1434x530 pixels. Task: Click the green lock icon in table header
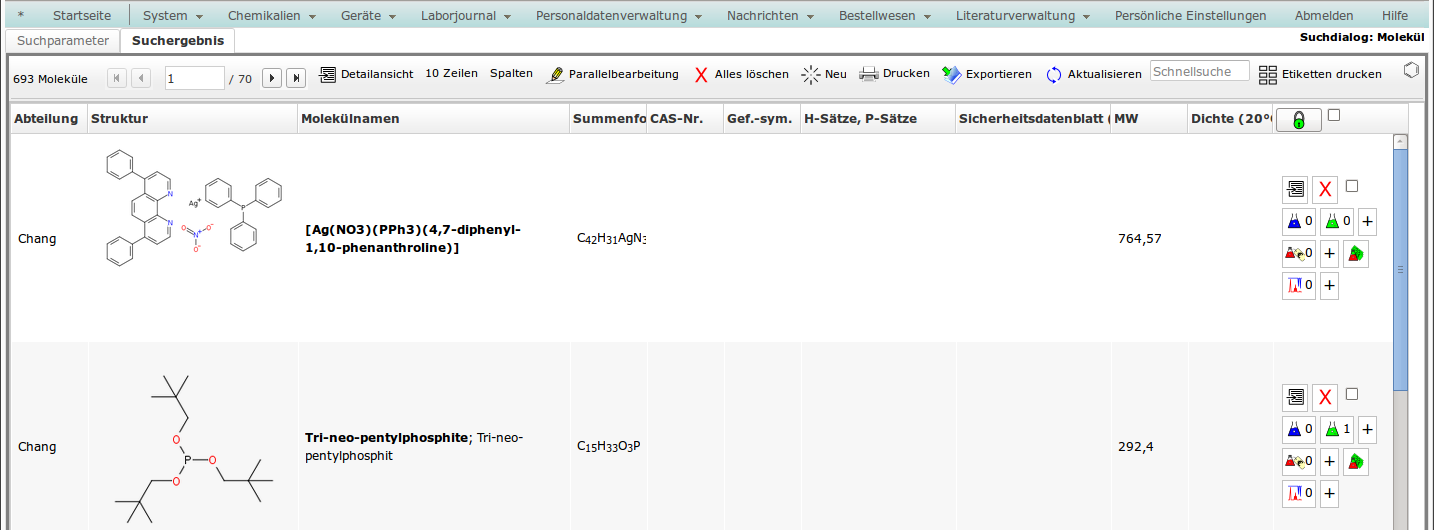(x=1299, y=120)
